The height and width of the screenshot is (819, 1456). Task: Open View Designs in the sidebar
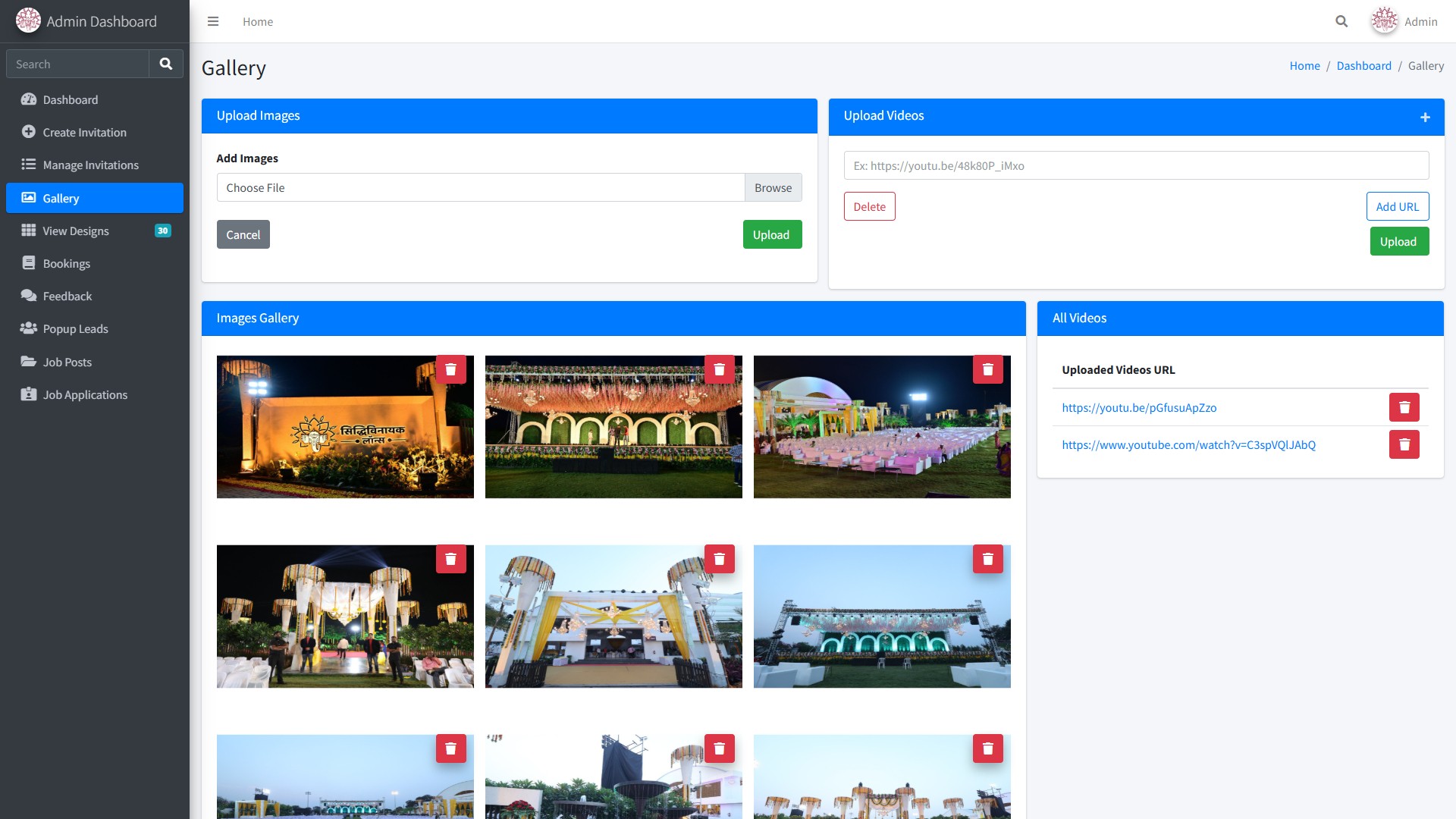[x=95, y=231]
